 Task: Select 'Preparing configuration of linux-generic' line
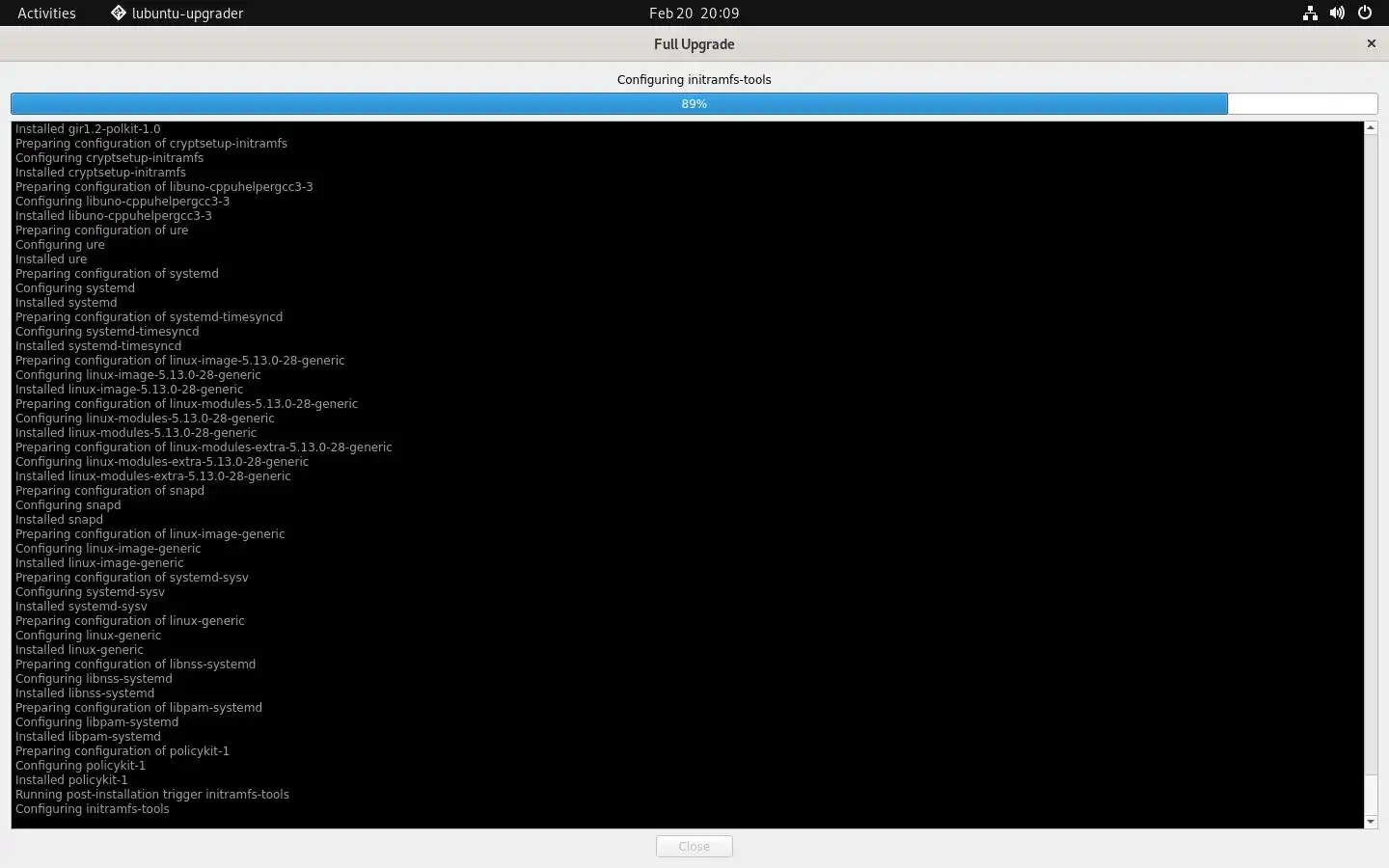click(130, 620)
